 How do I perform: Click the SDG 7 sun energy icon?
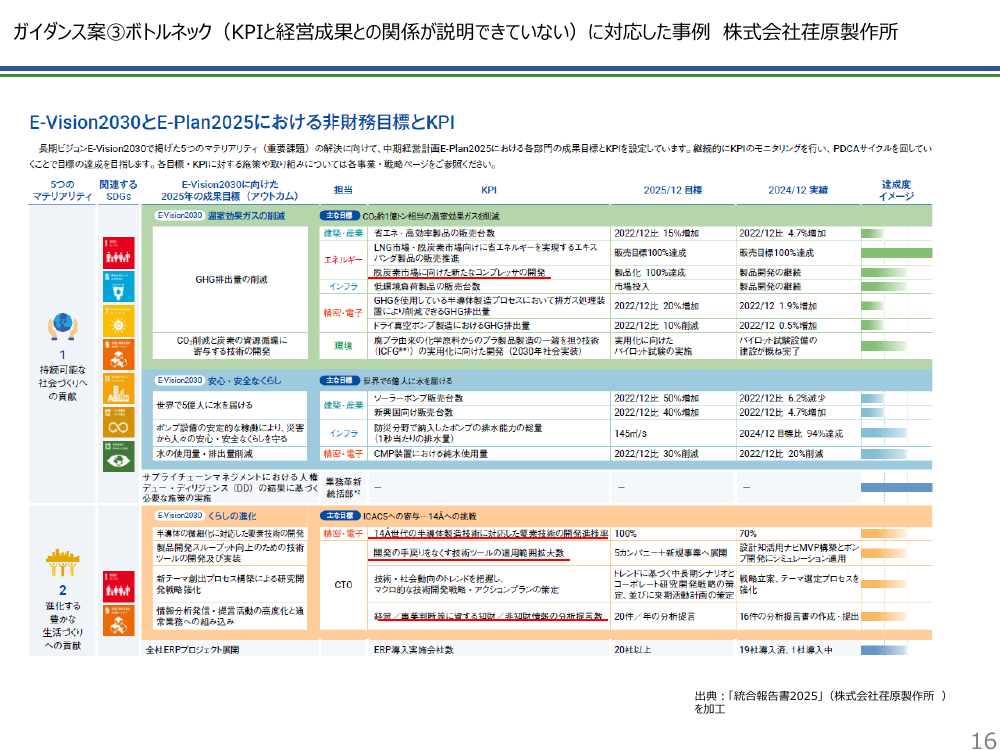[119, 321]
